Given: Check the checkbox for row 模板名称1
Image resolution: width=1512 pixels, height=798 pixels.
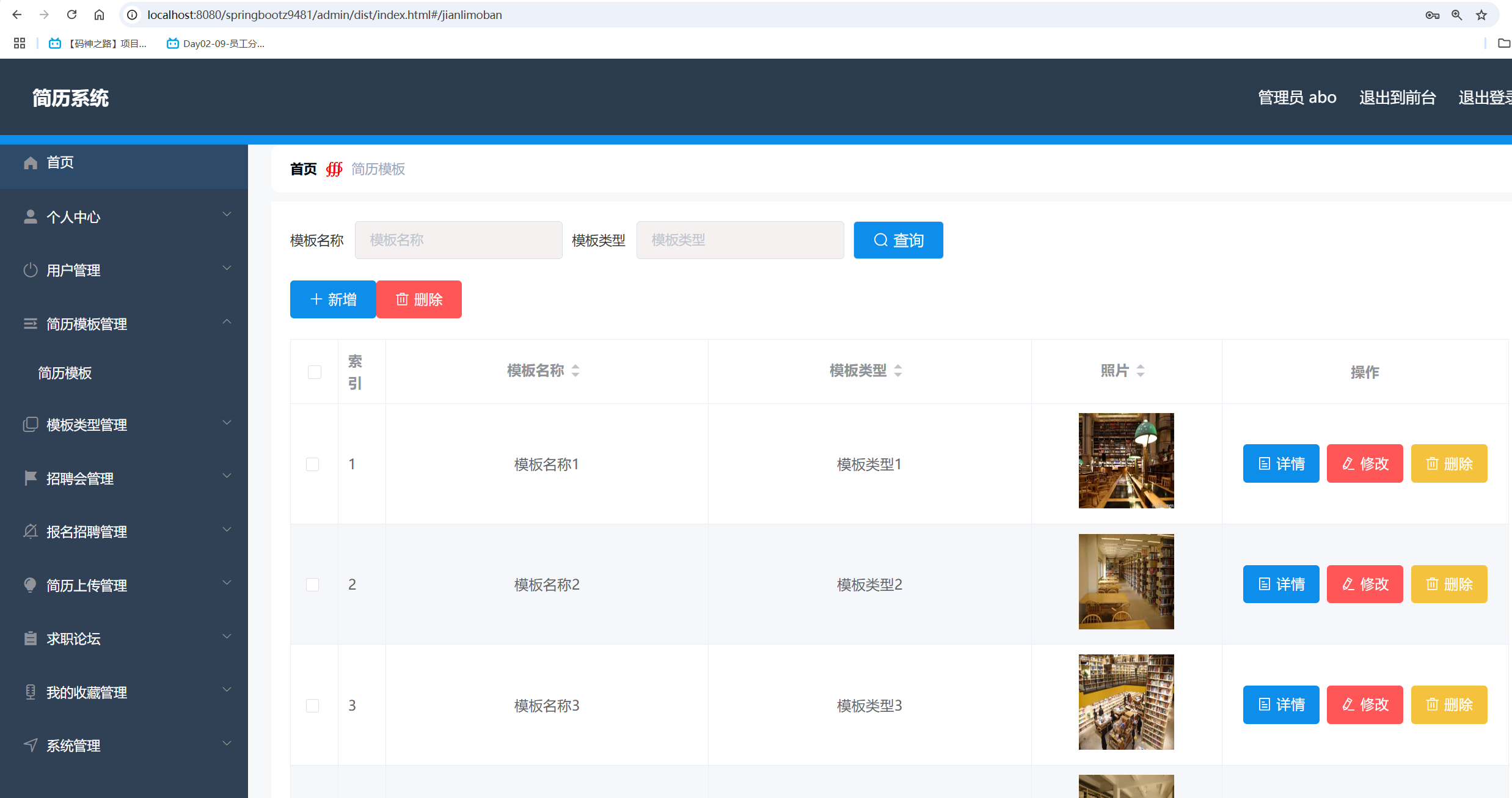Looking at the screenshot, I should [313, 464].
